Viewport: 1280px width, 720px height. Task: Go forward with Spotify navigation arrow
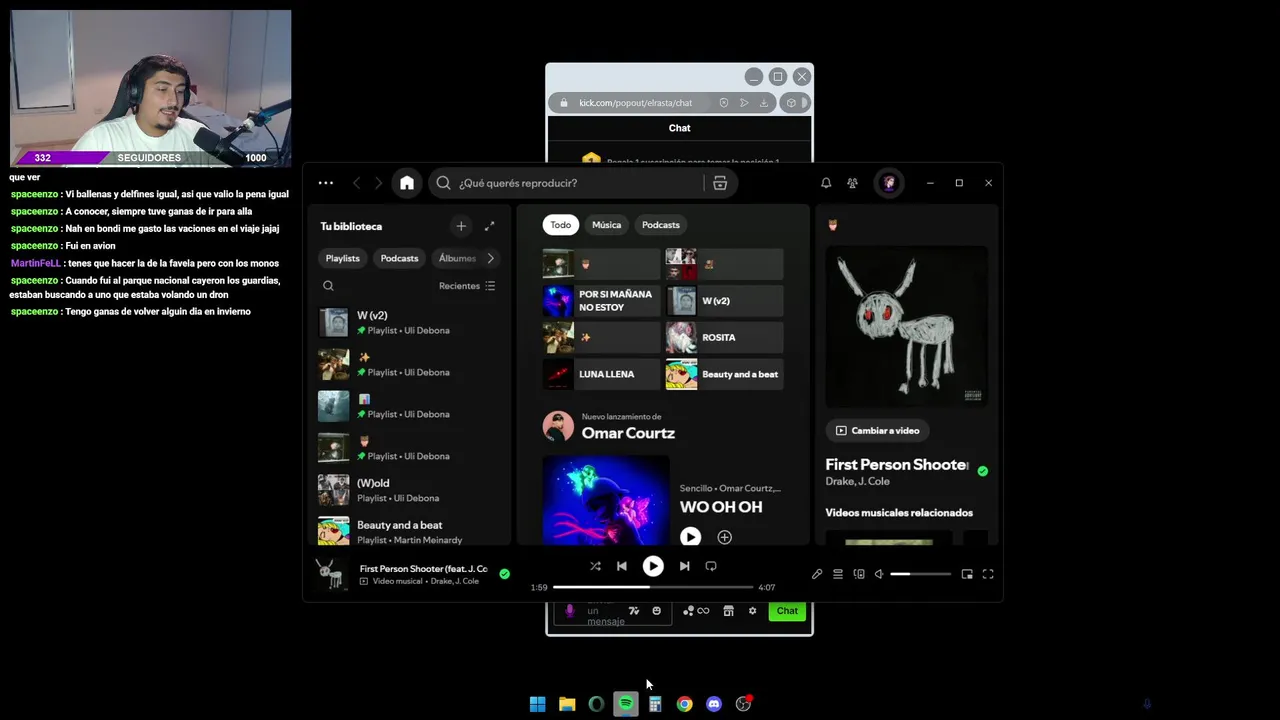coord(378,183)
